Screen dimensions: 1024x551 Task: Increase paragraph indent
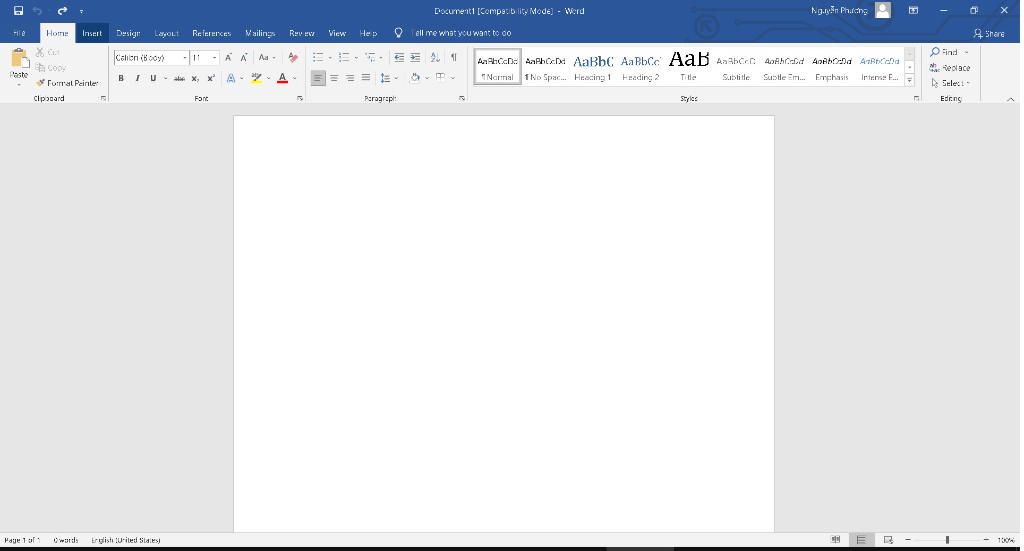click(x=415, y=57)
